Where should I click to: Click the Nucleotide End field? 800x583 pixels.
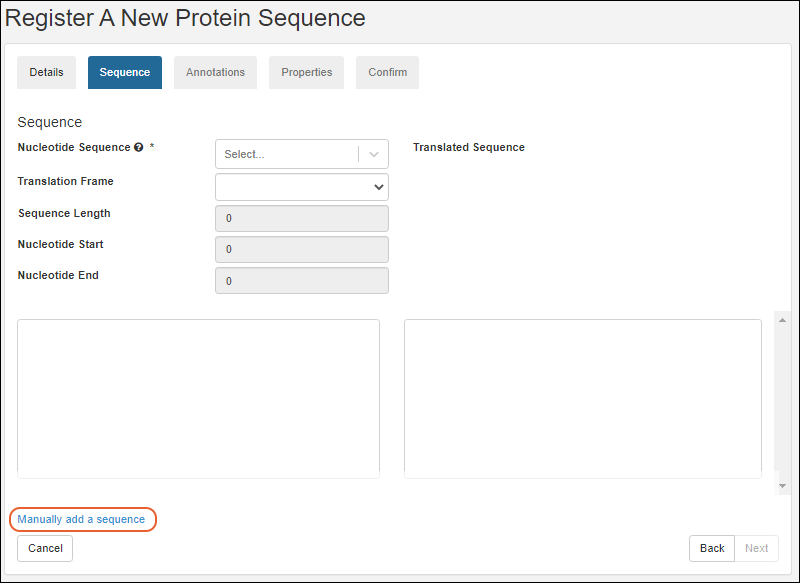click(x=302, y=281)
